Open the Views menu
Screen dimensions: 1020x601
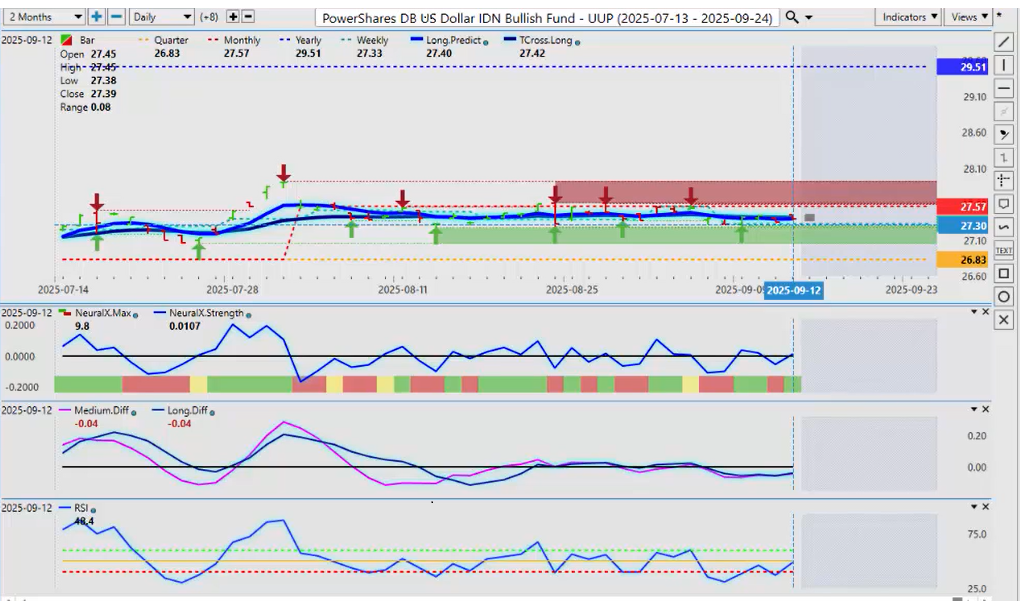(x=967, y=17)
